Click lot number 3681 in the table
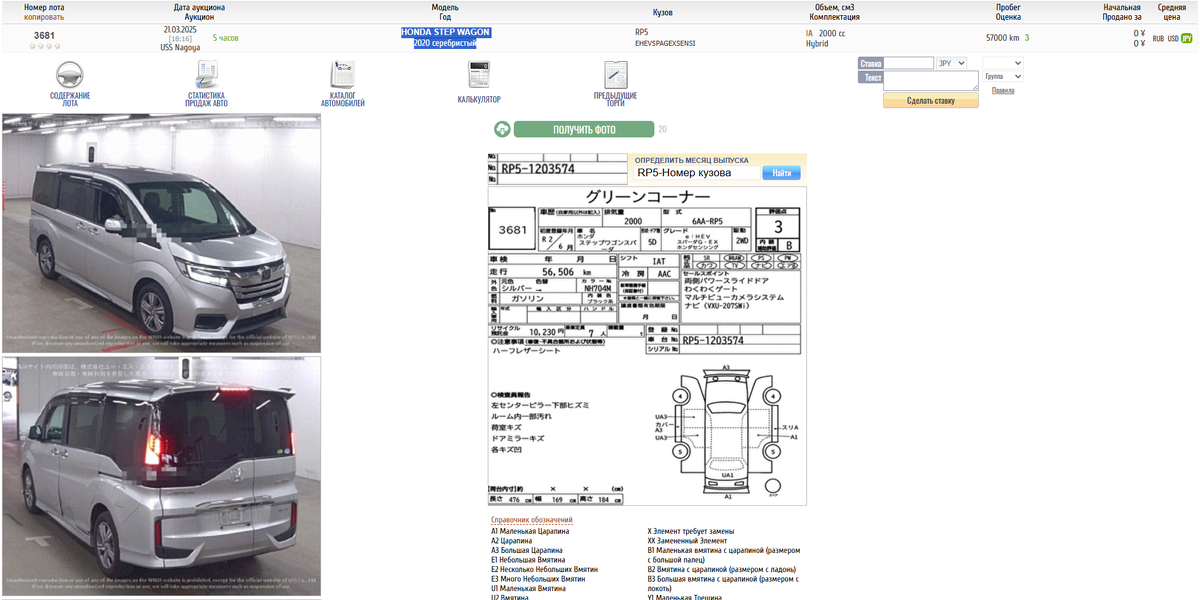1200x600 pixels. (x=44, y=35)
